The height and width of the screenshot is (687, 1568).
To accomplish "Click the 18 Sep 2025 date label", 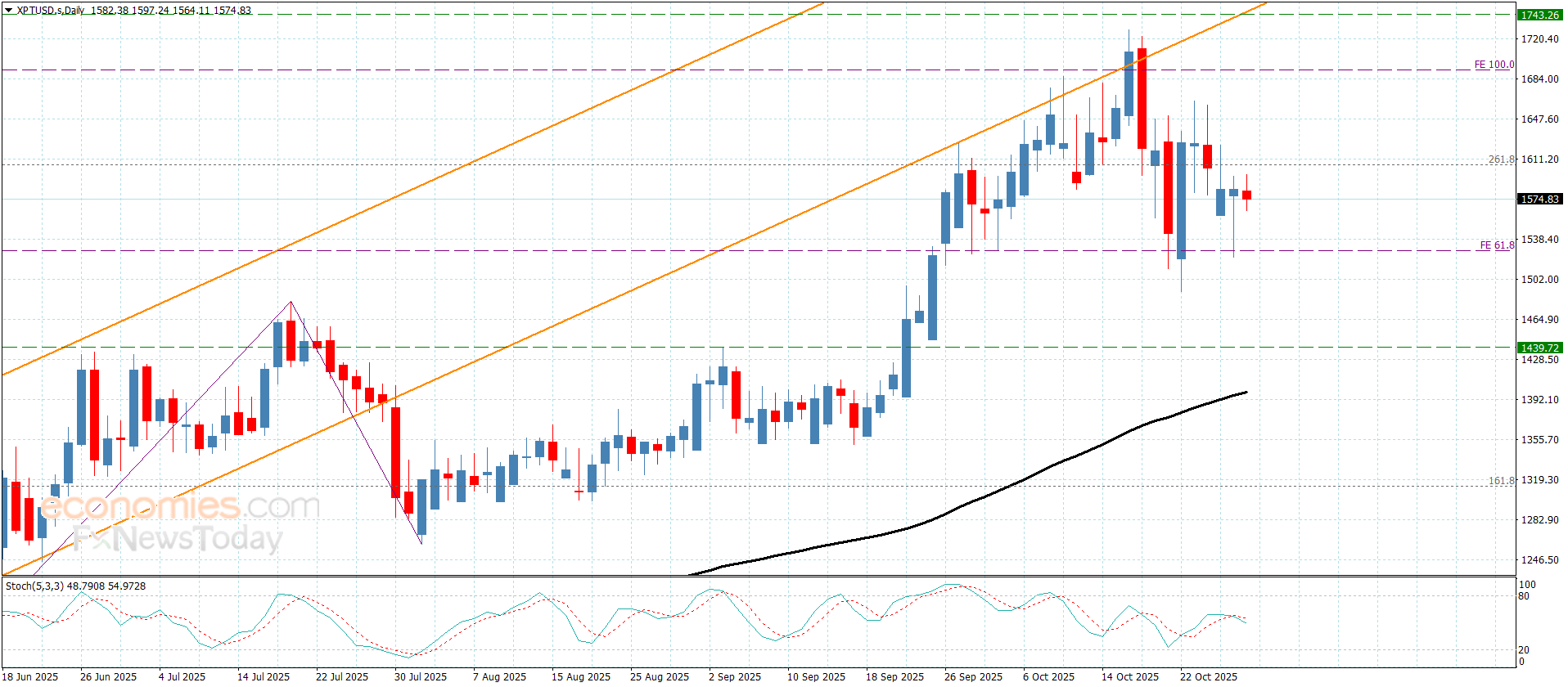I will 894,676.
